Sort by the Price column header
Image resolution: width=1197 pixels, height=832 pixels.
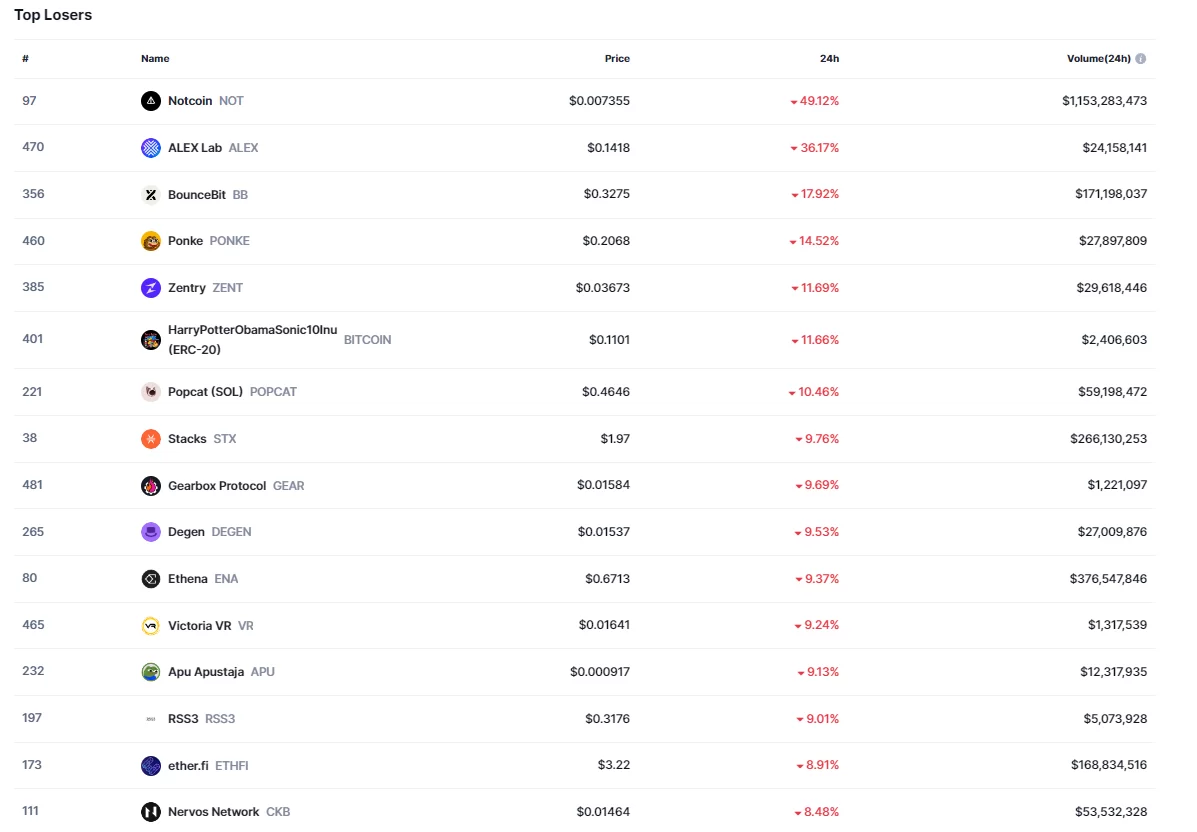(617, 59)
